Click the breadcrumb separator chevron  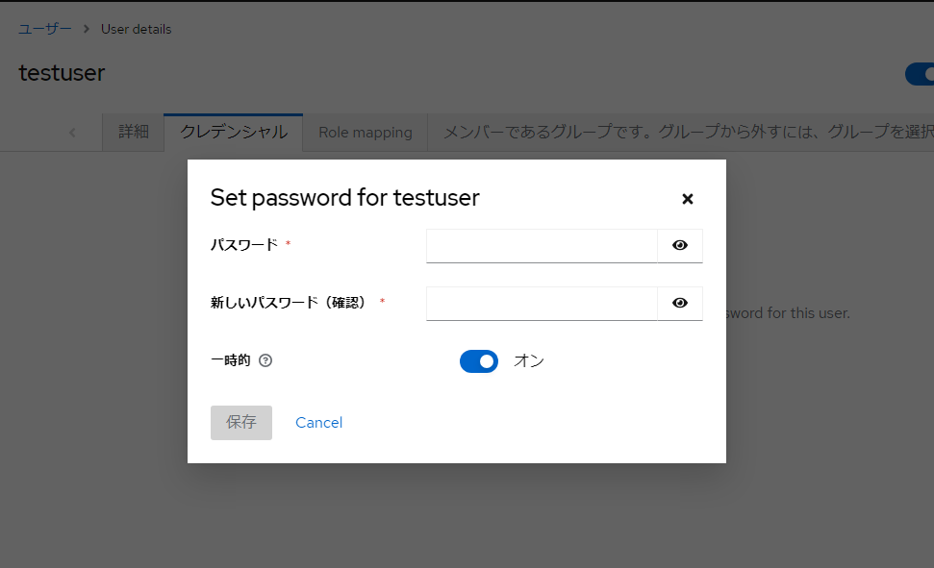tap(87, 29)
